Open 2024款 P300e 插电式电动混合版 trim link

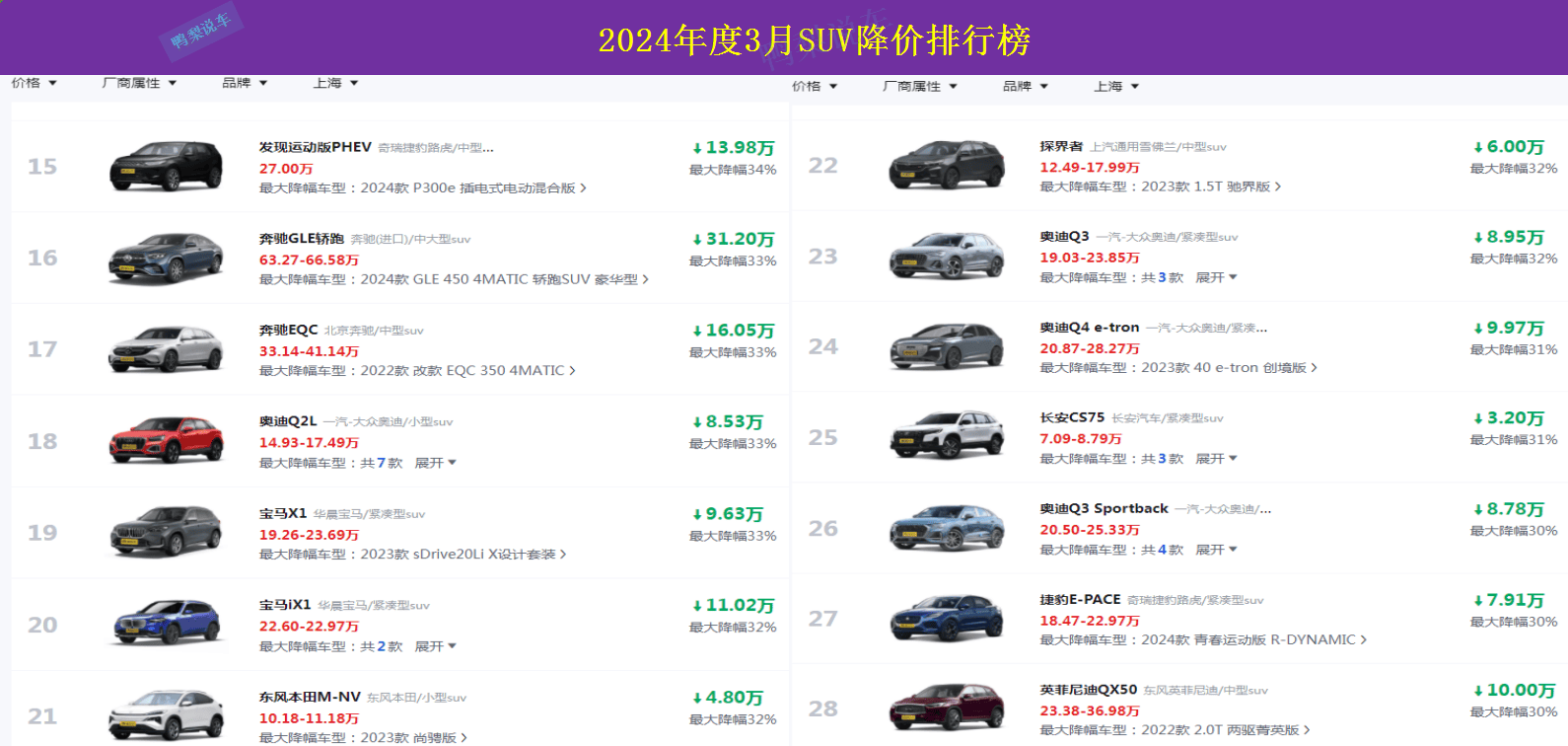click(x=473, y=187)
